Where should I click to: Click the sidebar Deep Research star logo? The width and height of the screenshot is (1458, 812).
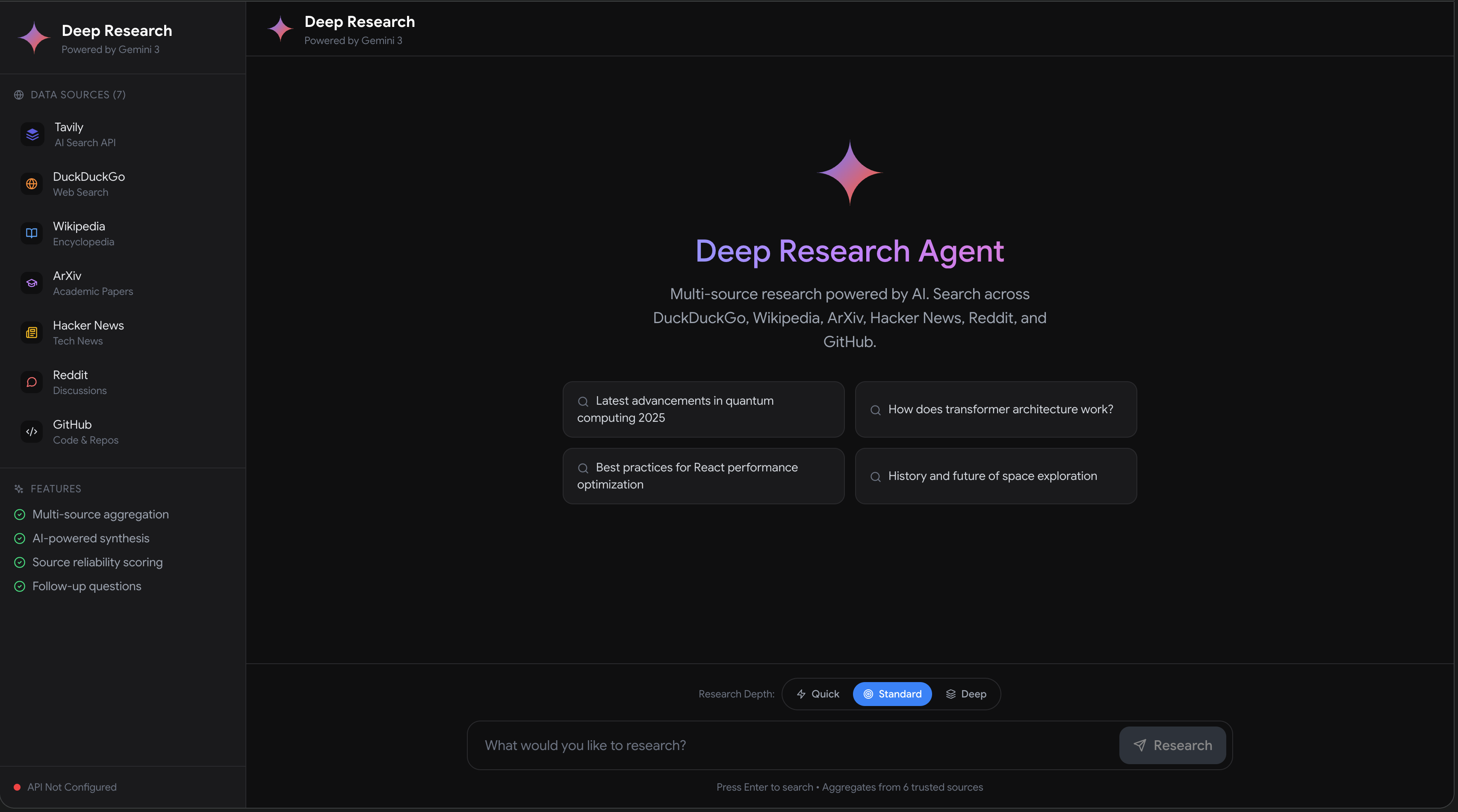(35, 38)
